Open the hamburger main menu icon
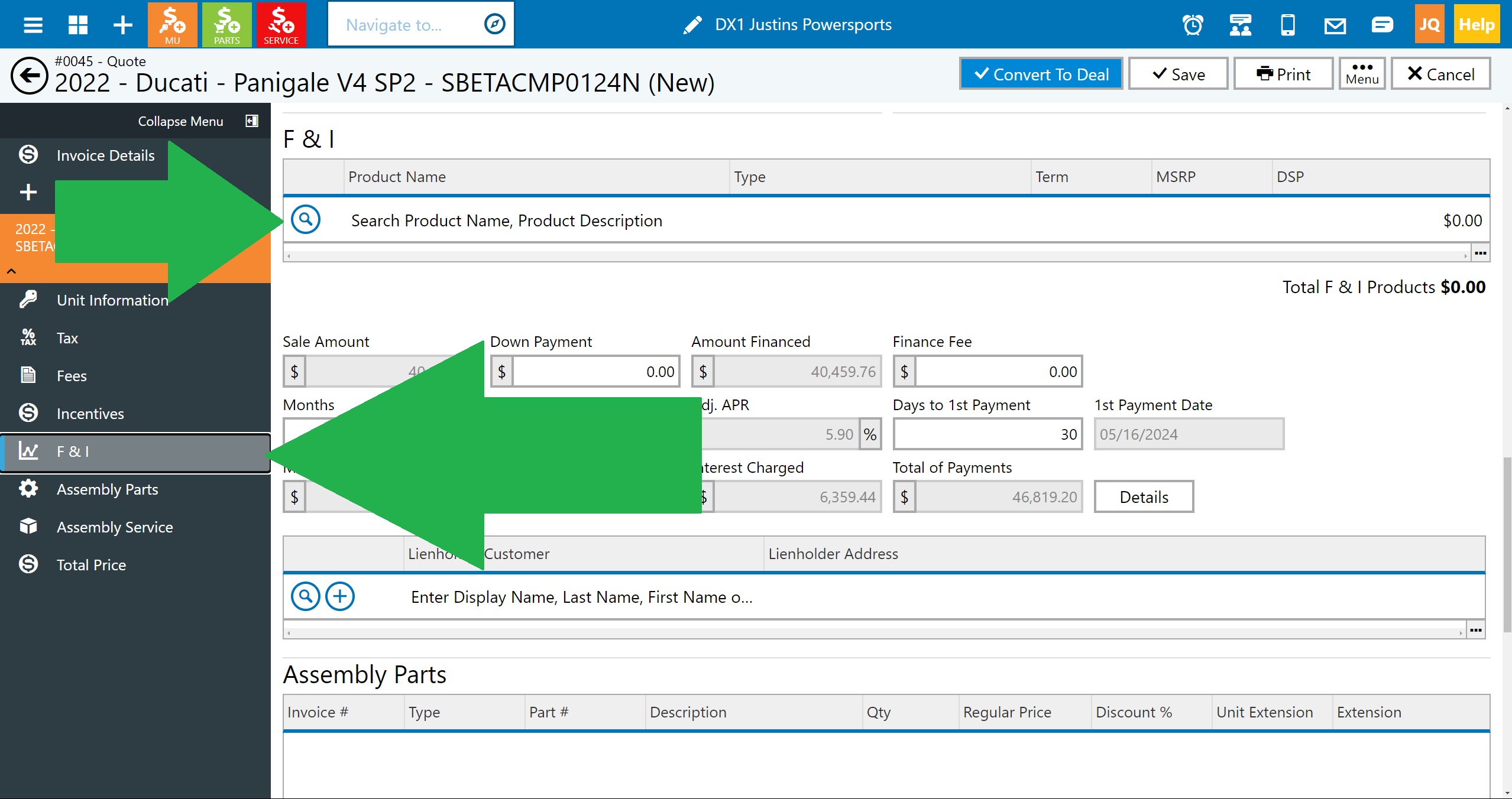The height and width of the screenshot is (799, 1512). coord(33,25)
